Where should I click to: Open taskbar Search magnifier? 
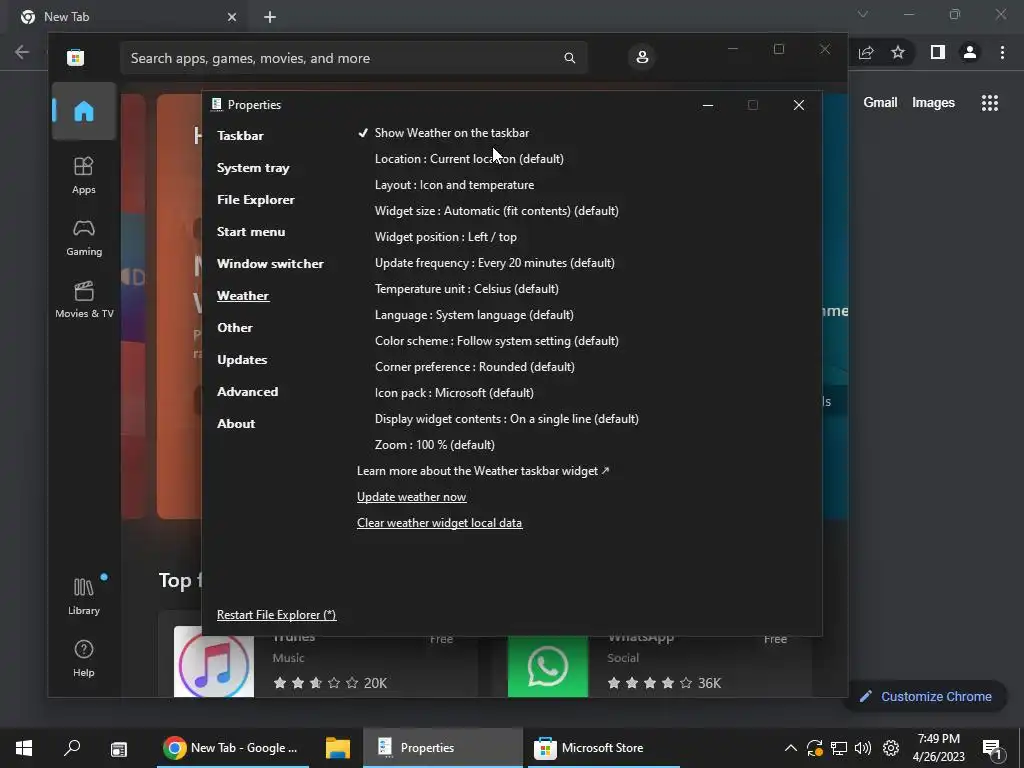click(x=72, y=748)
